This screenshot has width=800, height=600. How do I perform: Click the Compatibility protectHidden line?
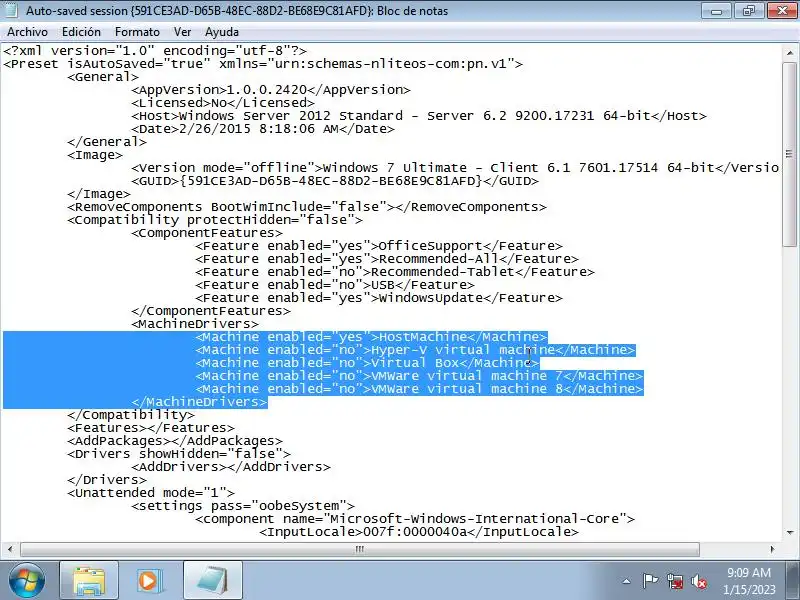215,220
